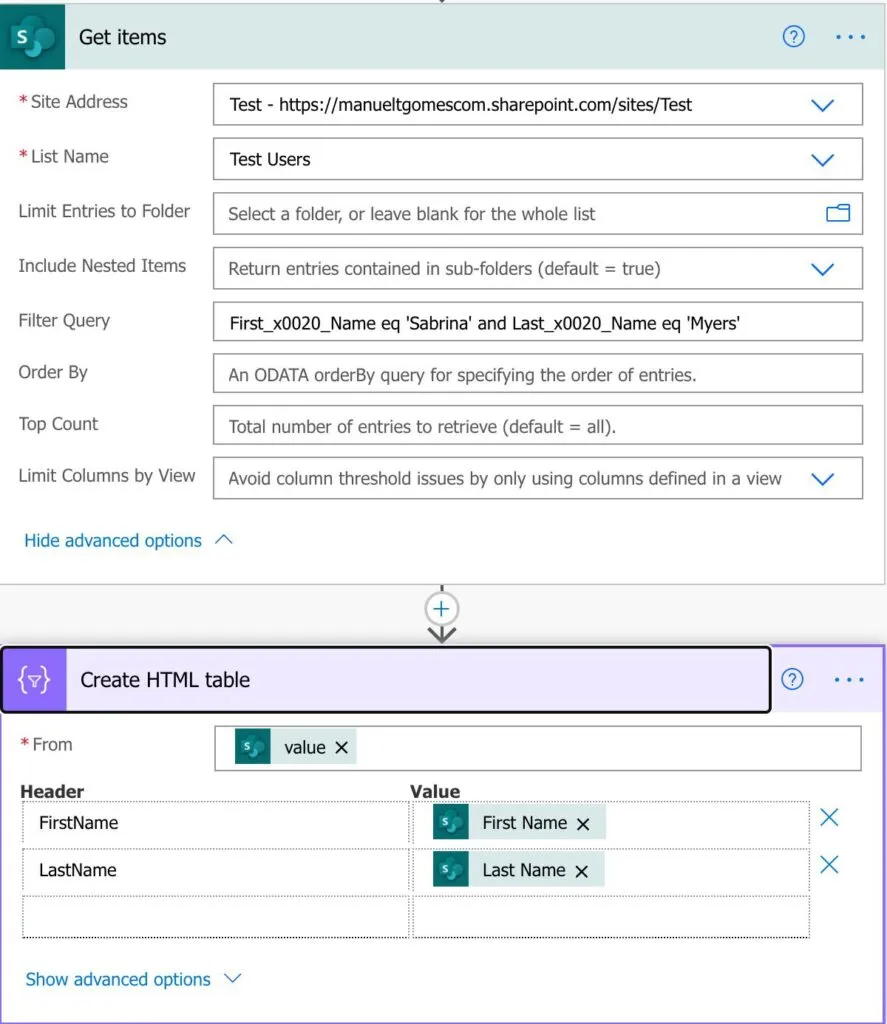Expand the Site Address dropdown
Screen dimensions: 887x1024
822,105
